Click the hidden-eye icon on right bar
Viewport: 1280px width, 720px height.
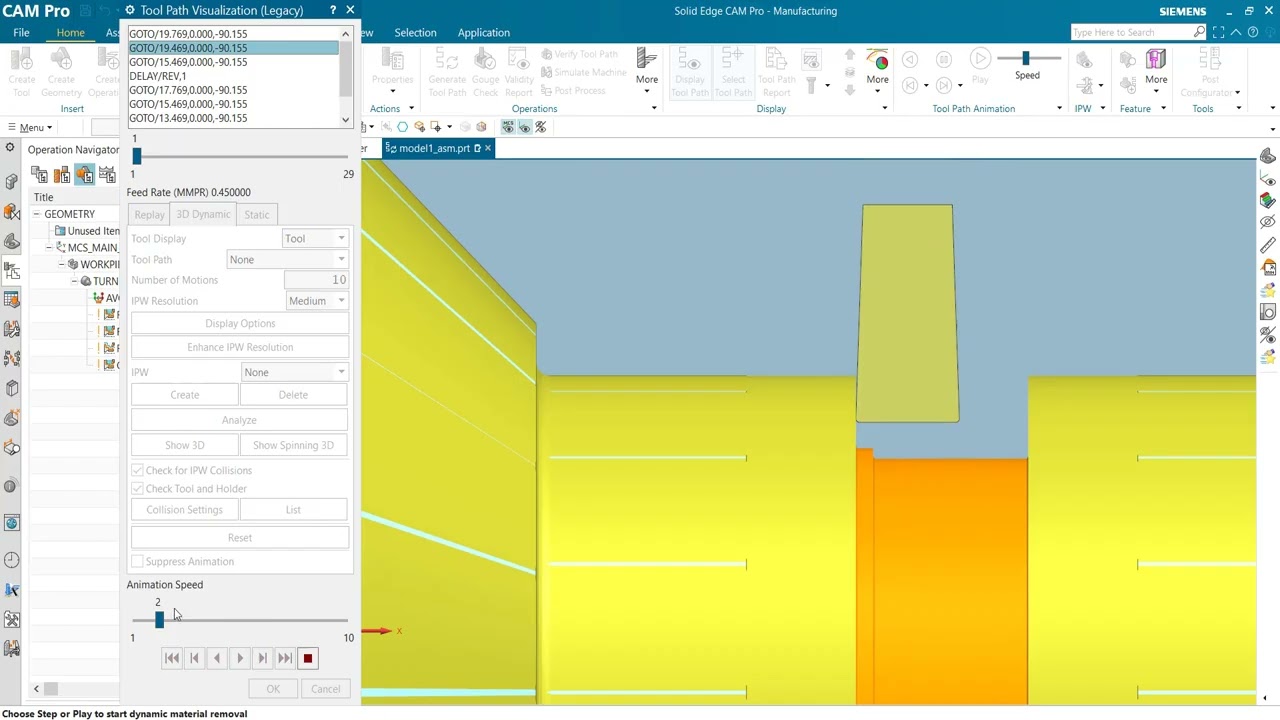pyautogui.click(x=1267, y=223)
